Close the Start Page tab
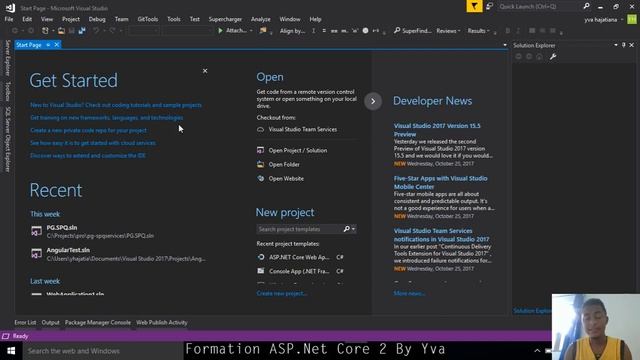The image size is (640, 360). [x=57, y=45]
